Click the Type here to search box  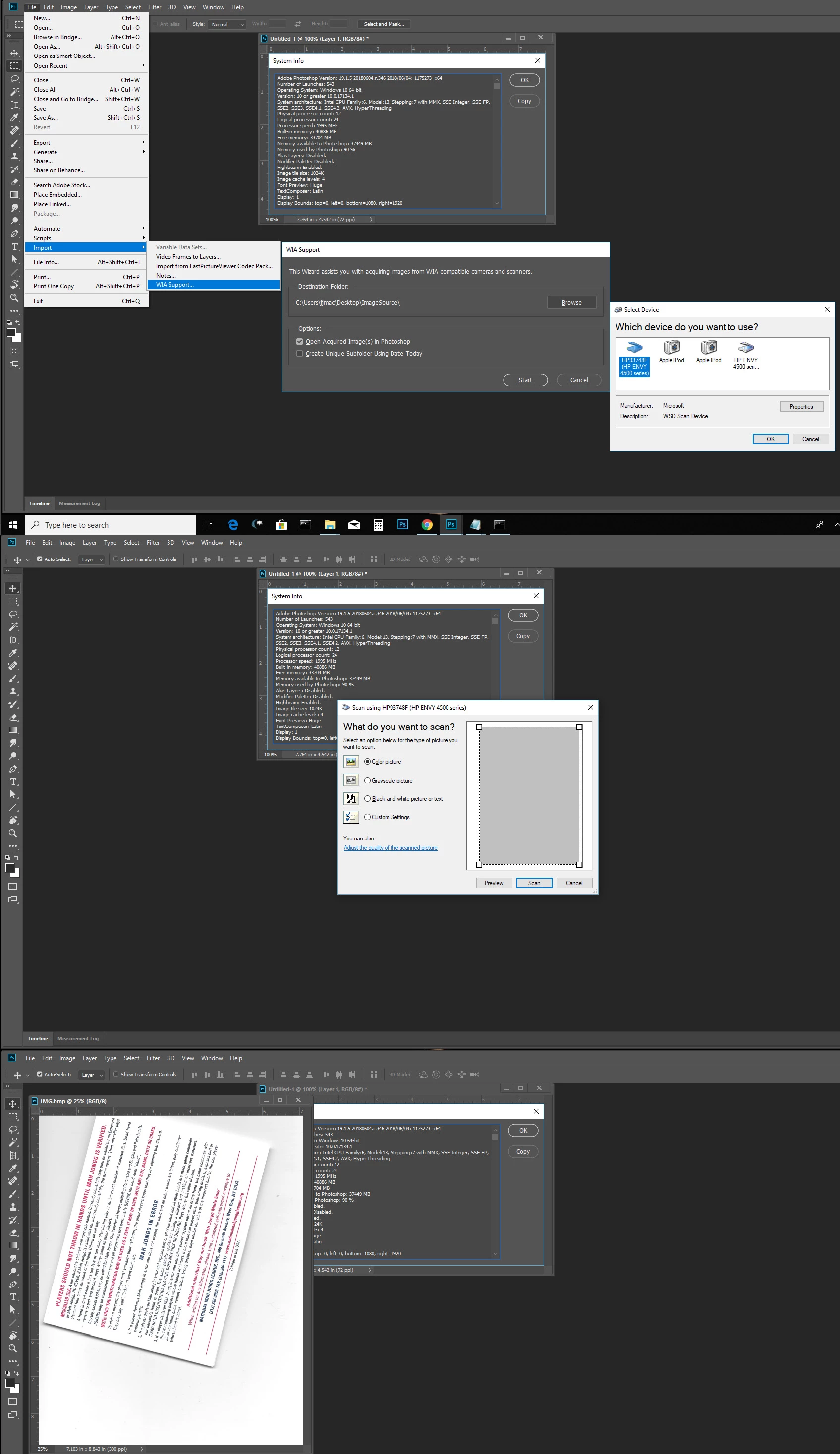tap(111, 525)
